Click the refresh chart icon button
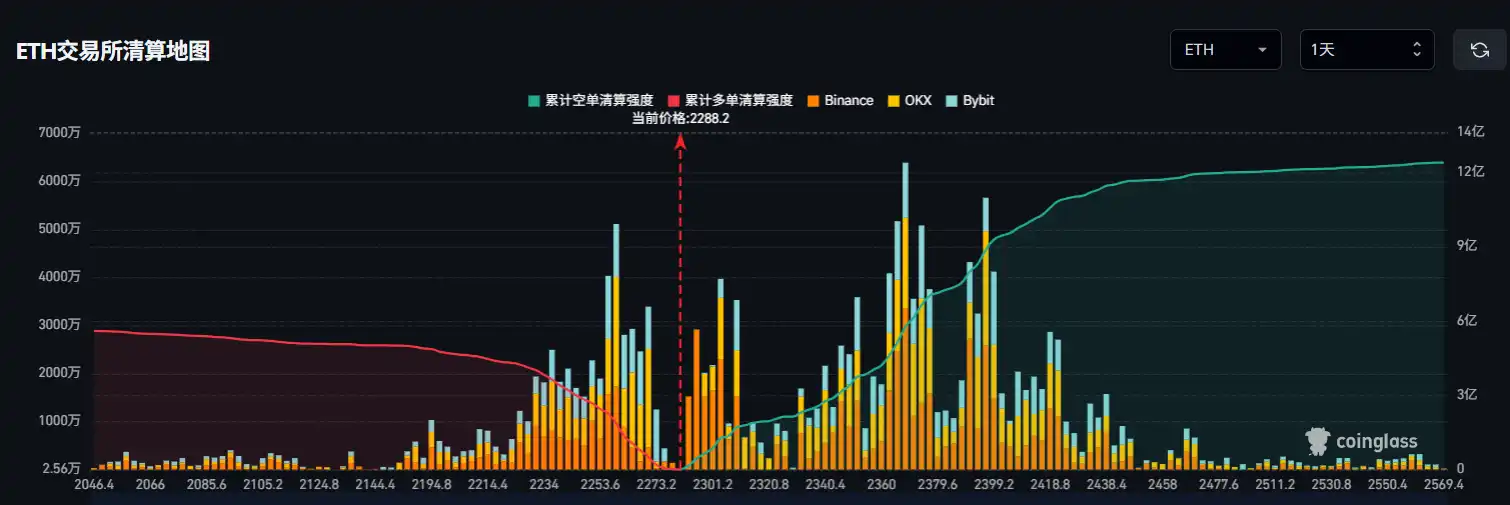This screenshot has height=505, width=1510. pos(1479,50)
